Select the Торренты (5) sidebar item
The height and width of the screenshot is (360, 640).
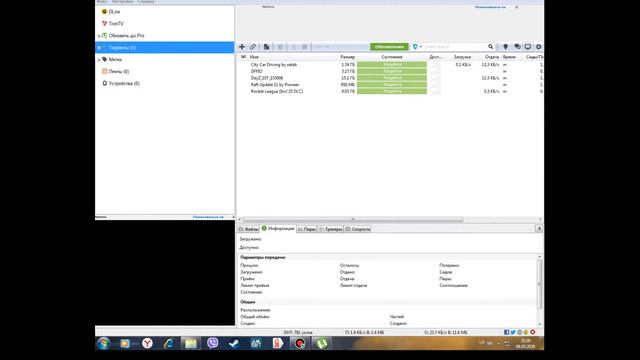164,47
